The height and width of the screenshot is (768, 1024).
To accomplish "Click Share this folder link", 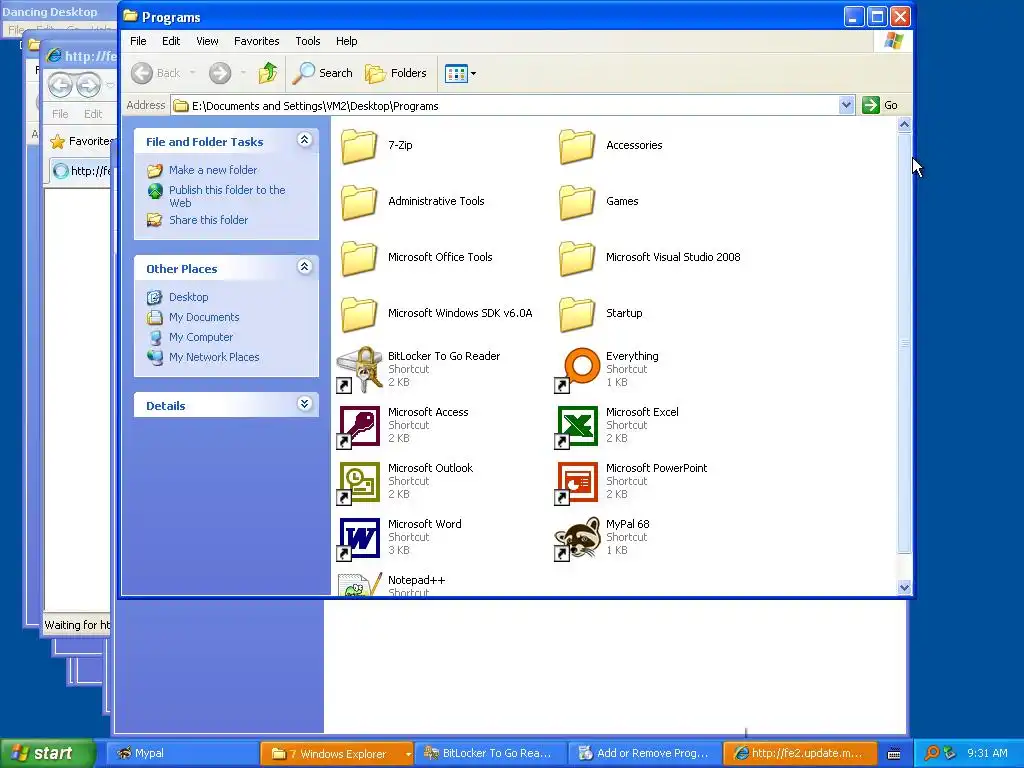I will [x=208, y=220].
